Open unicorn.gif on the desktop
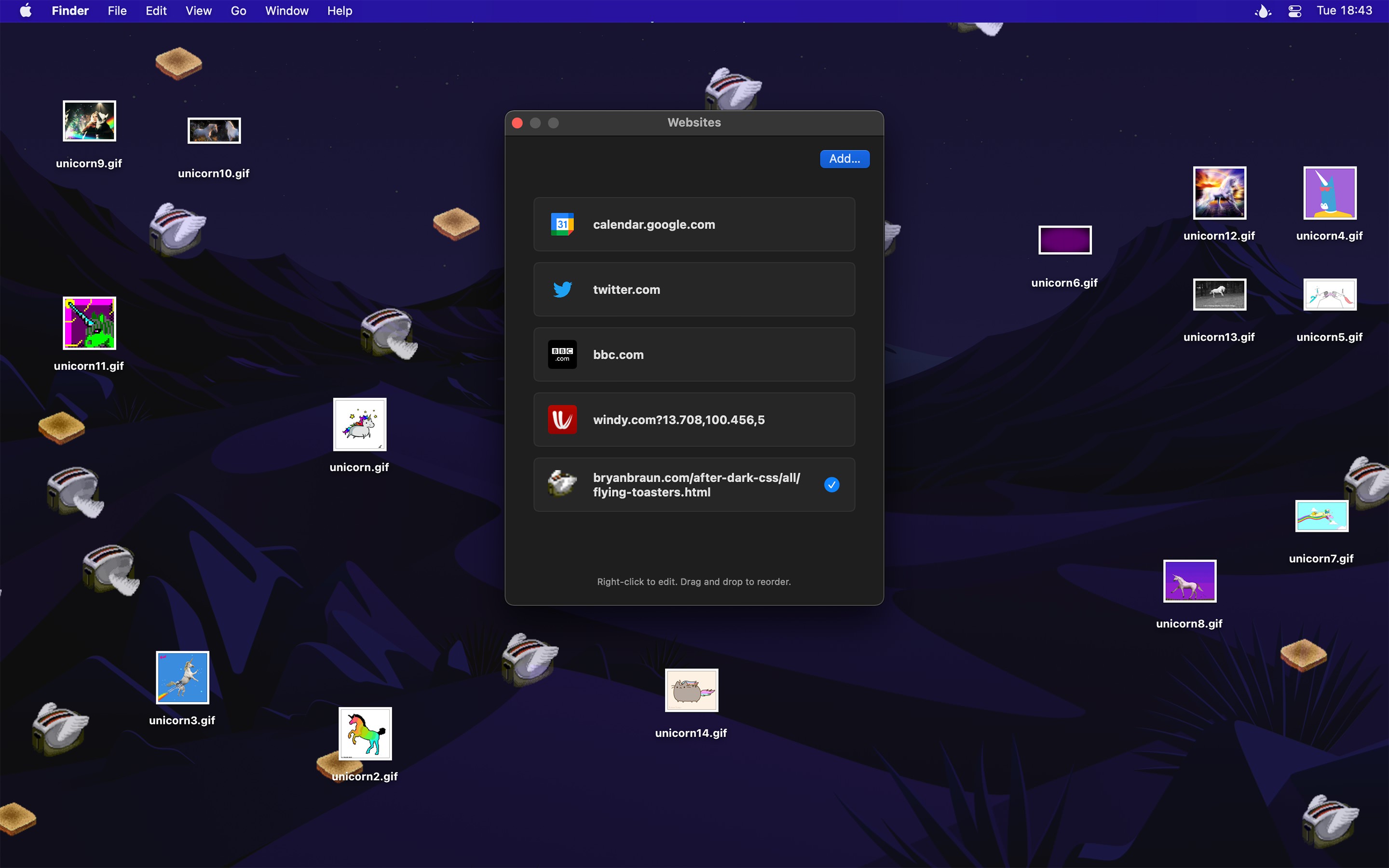 tap(359, 425)
